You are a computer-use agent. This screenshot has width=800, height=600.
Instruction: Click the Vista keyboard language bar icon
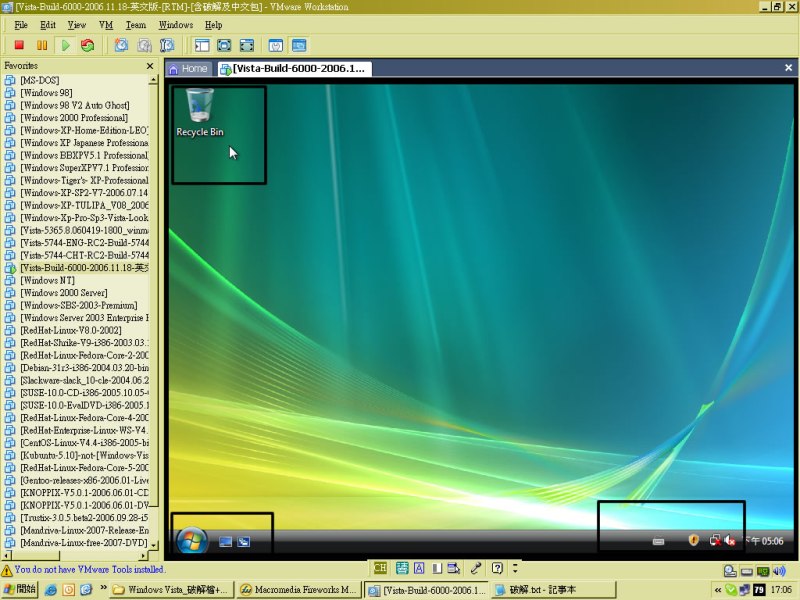pos(659,541)
